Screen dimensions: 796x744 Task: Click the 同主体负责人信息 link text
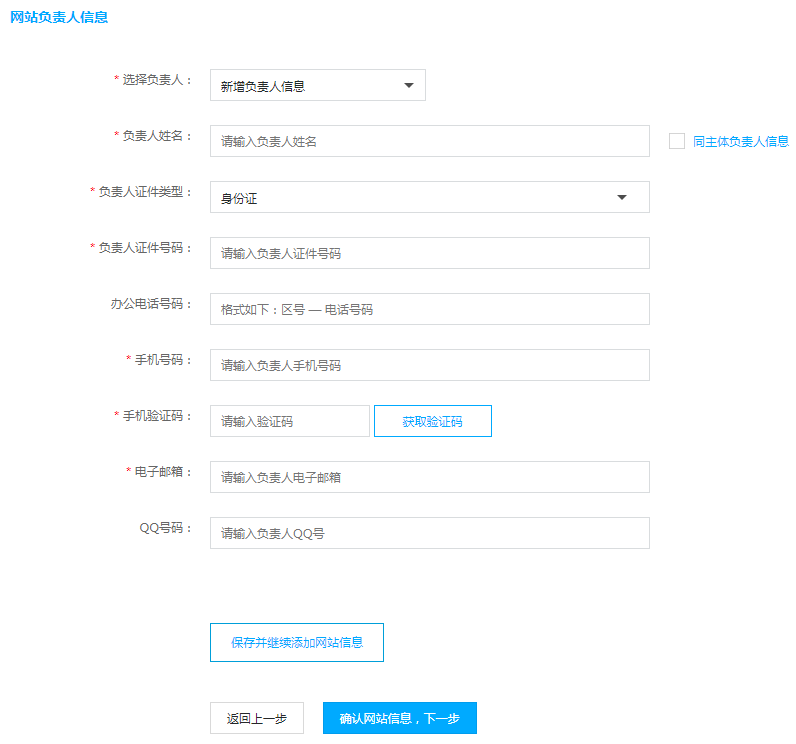pos(741,142)
